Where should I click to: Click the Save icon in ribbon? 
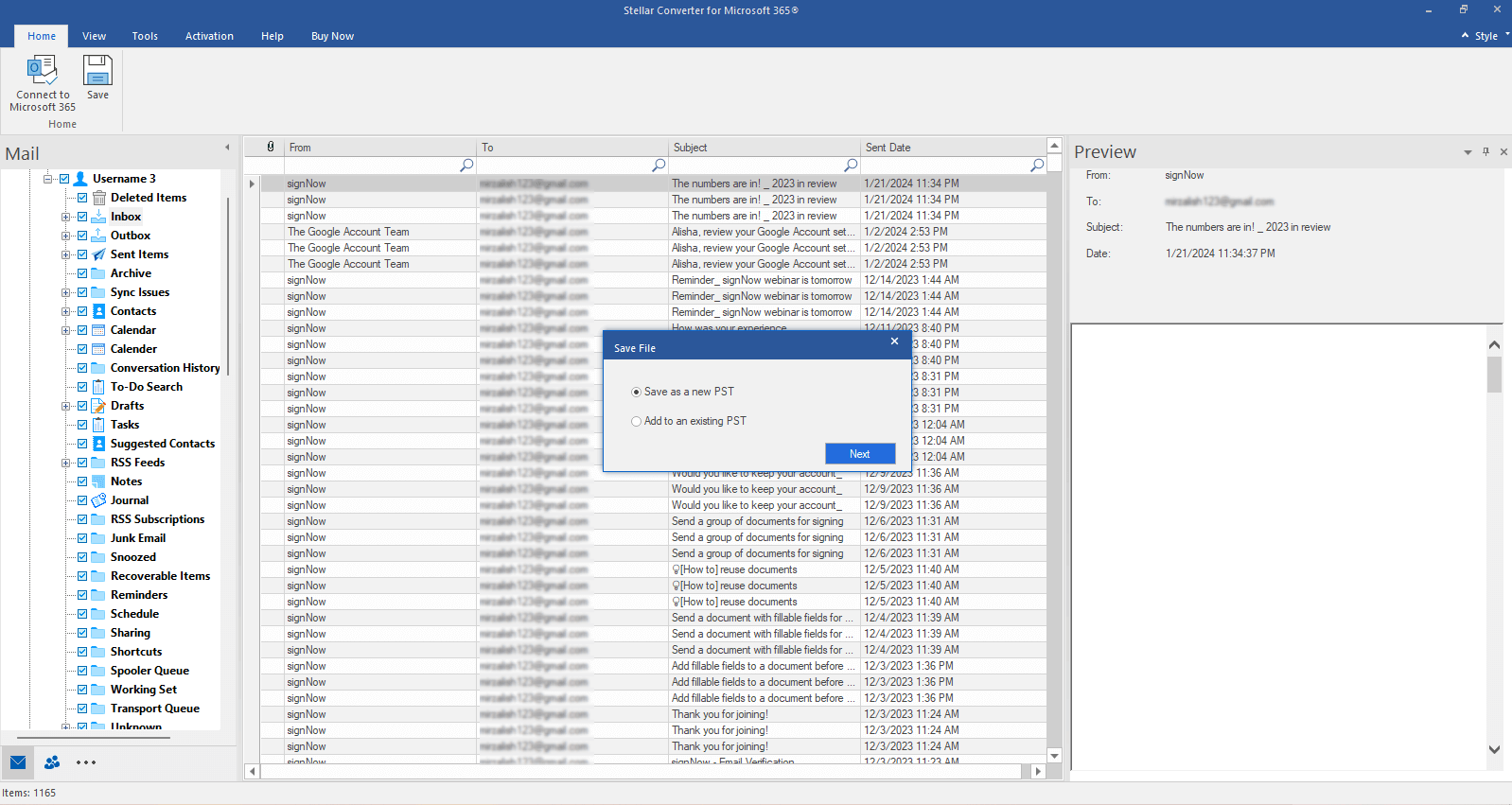pos(97,71)
